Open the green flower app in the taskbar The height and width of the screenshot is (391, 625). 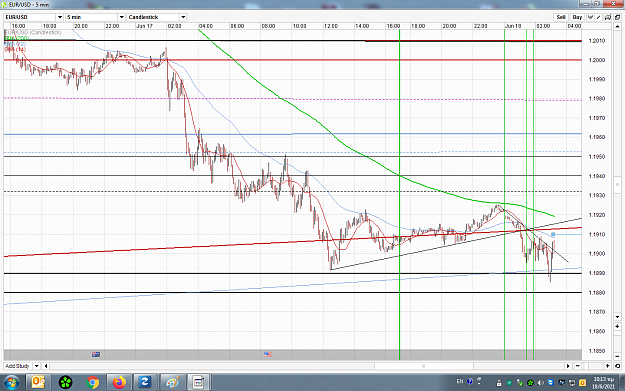click(x=65, y=383)
